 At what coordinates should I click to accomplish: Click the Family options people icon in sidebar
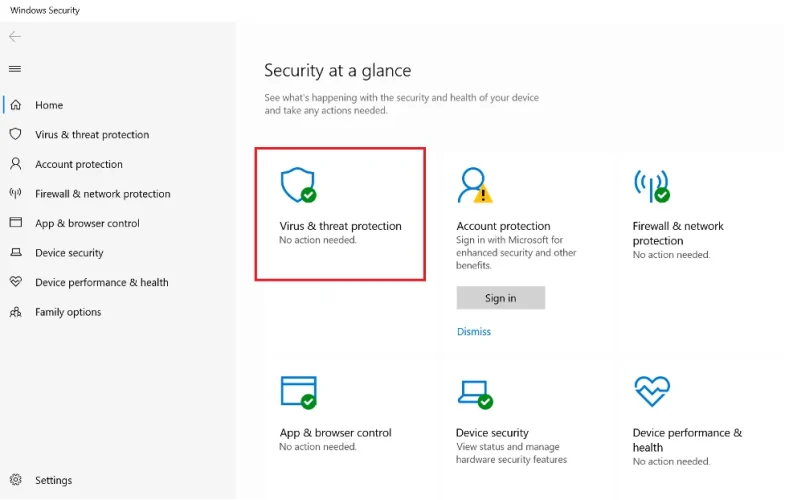pos(15,312)
